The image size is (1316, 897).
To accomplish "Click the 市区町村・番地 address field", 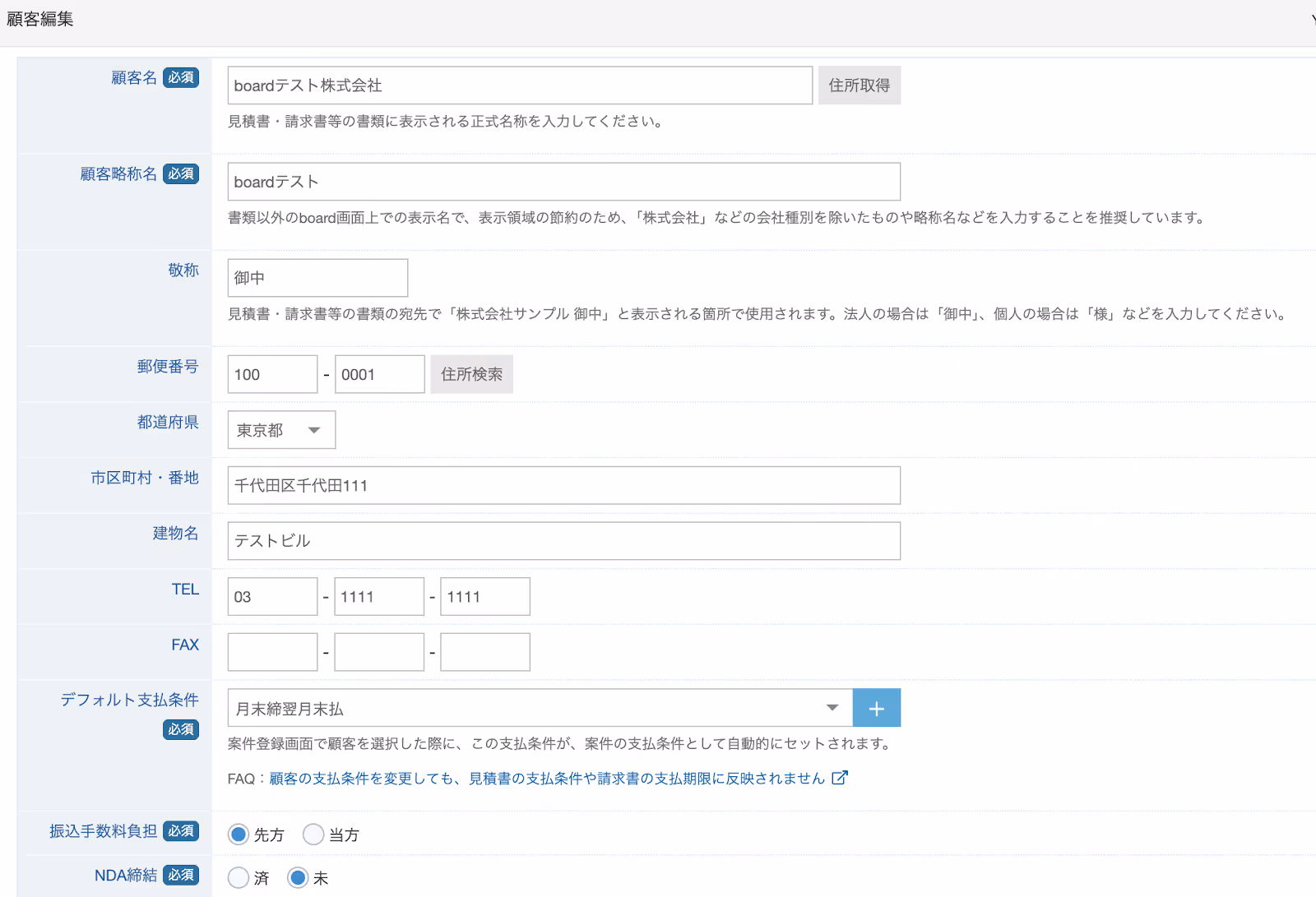I will [564, 485].
